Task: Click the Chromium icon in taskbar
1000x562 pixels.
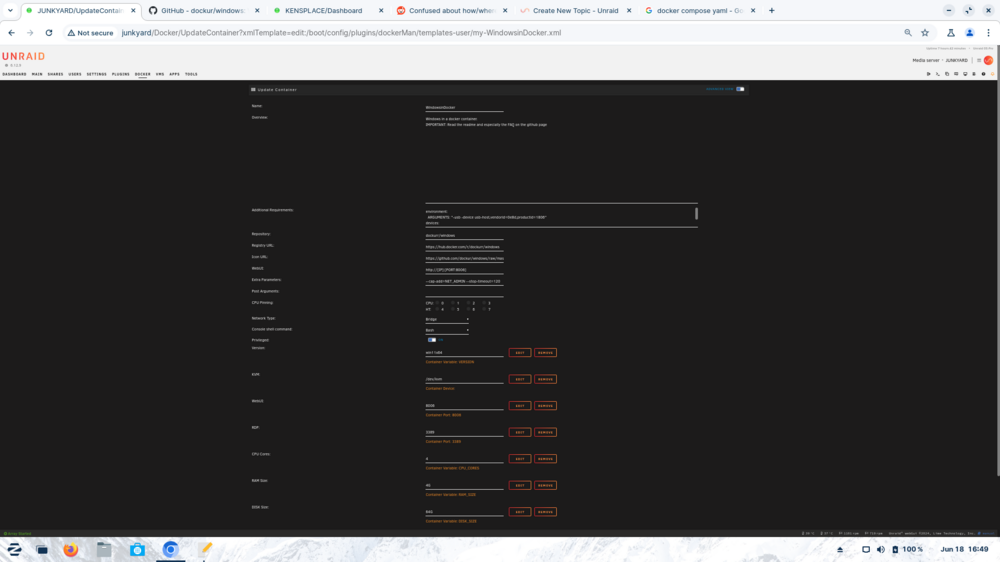Action: [170, 549]
